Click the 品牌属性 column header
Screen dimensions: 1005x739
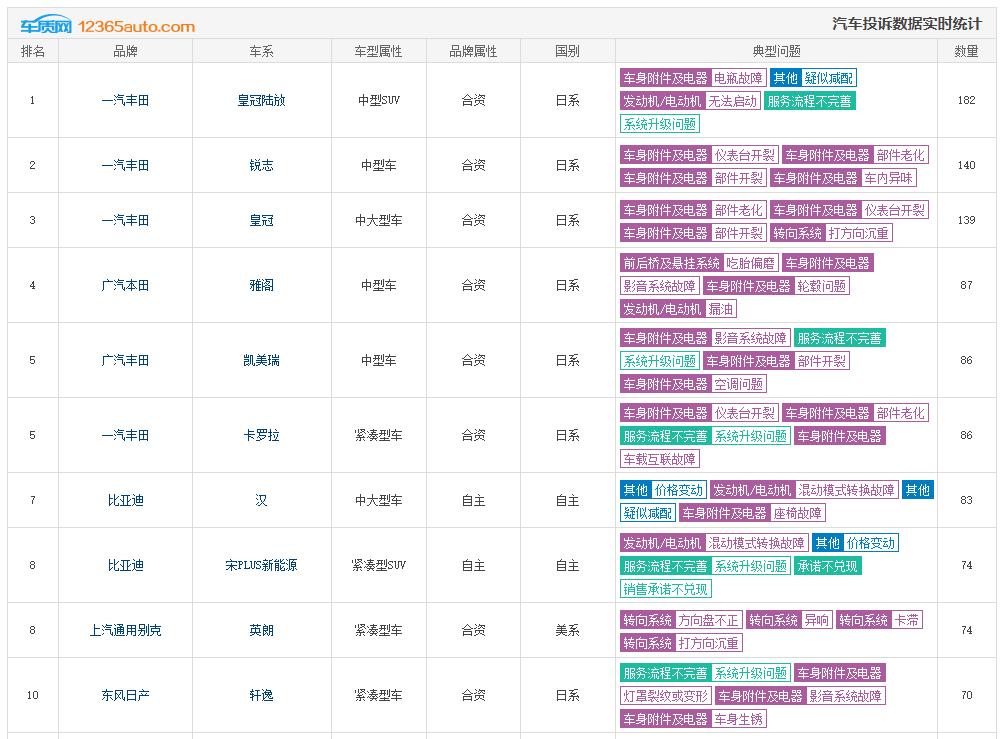click(x=473, y=51)
